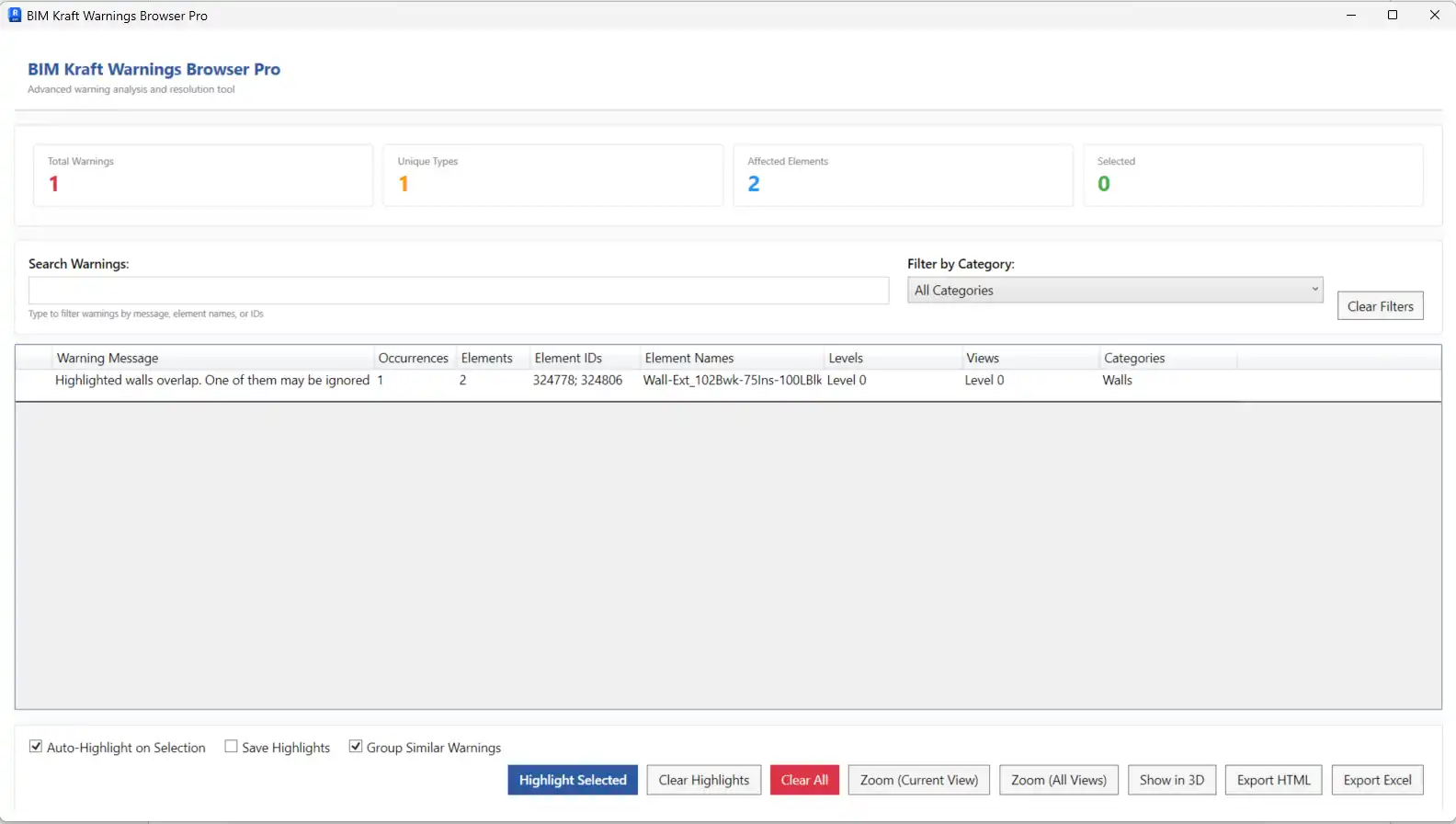Enable the Save Highlights checkbox
The width and height of the screenshot is (1456, 824).
pyautogui.click(x=232, y=747)
